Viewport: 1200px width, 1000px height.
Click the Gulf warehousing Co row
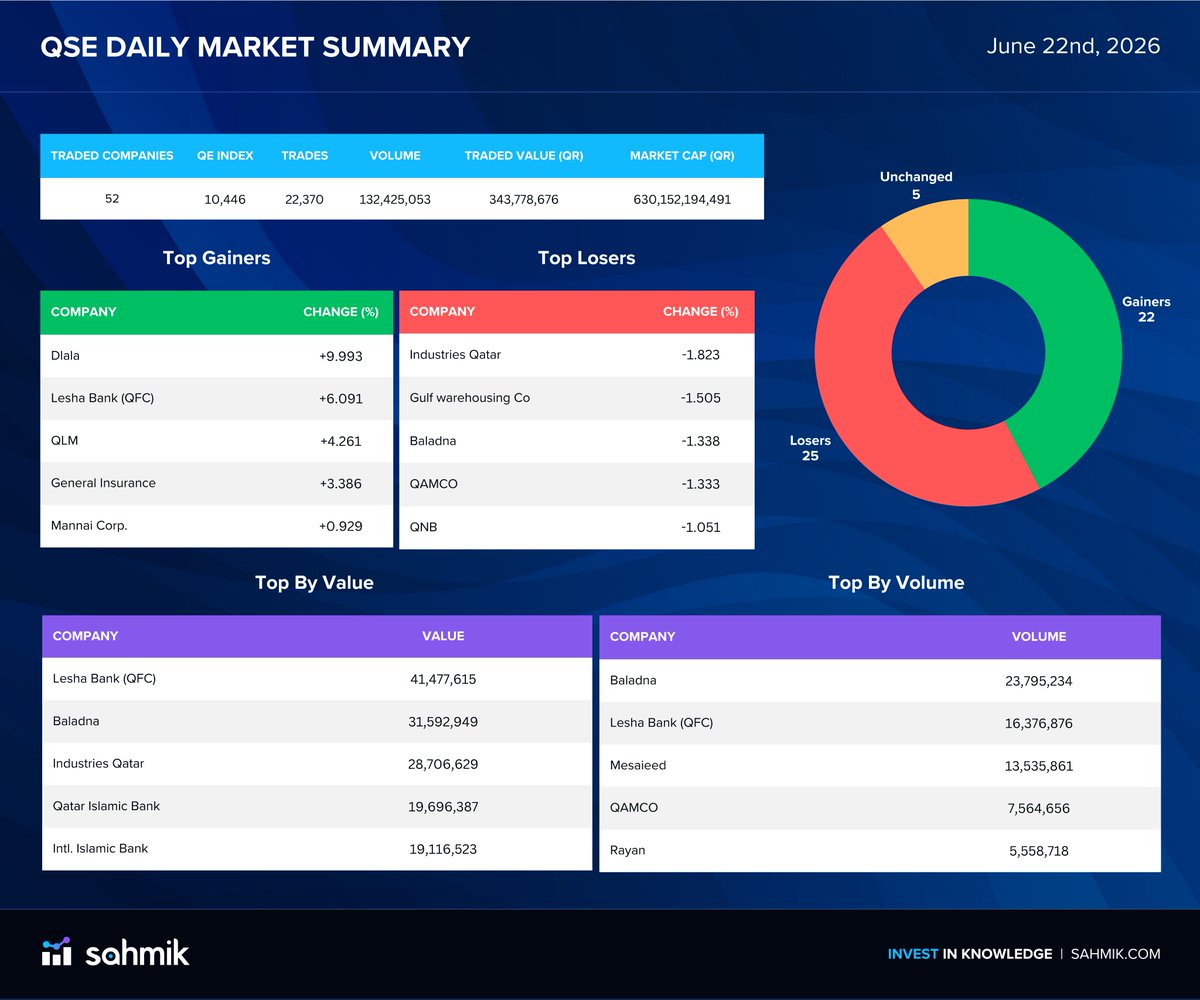coord(577,398)
